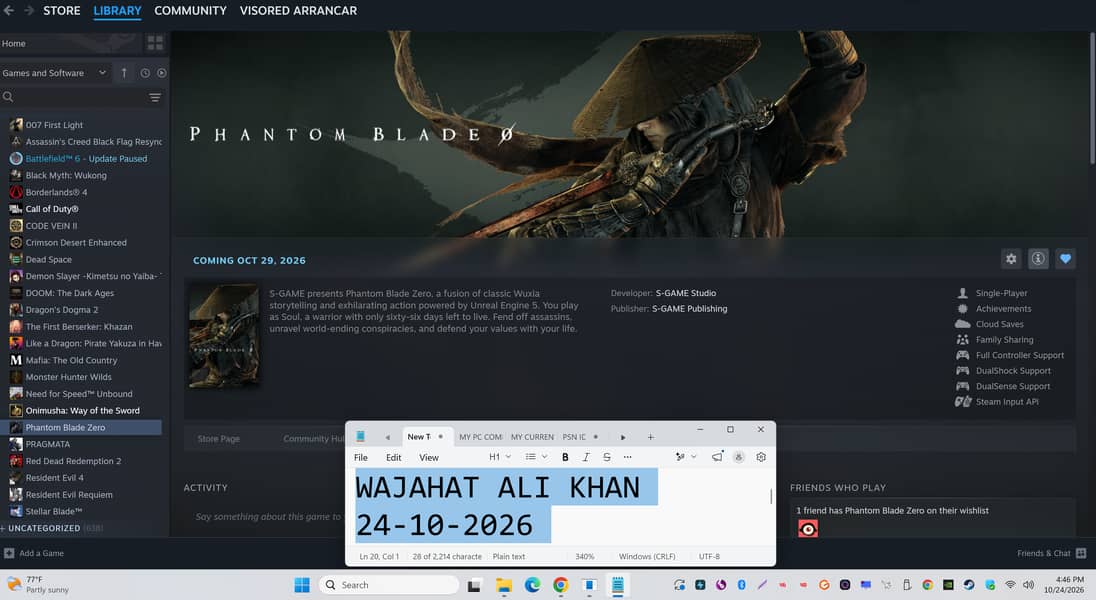Toggle the recent activity clock filter
1096x600 pixels.
point(145,73)
